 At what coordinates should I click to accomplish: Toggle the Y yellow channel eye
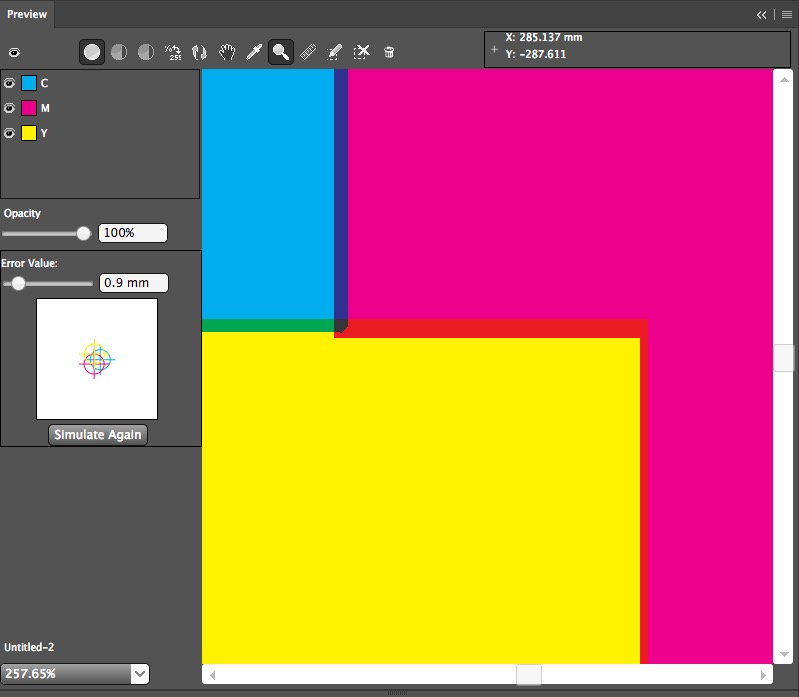point(10,133)
